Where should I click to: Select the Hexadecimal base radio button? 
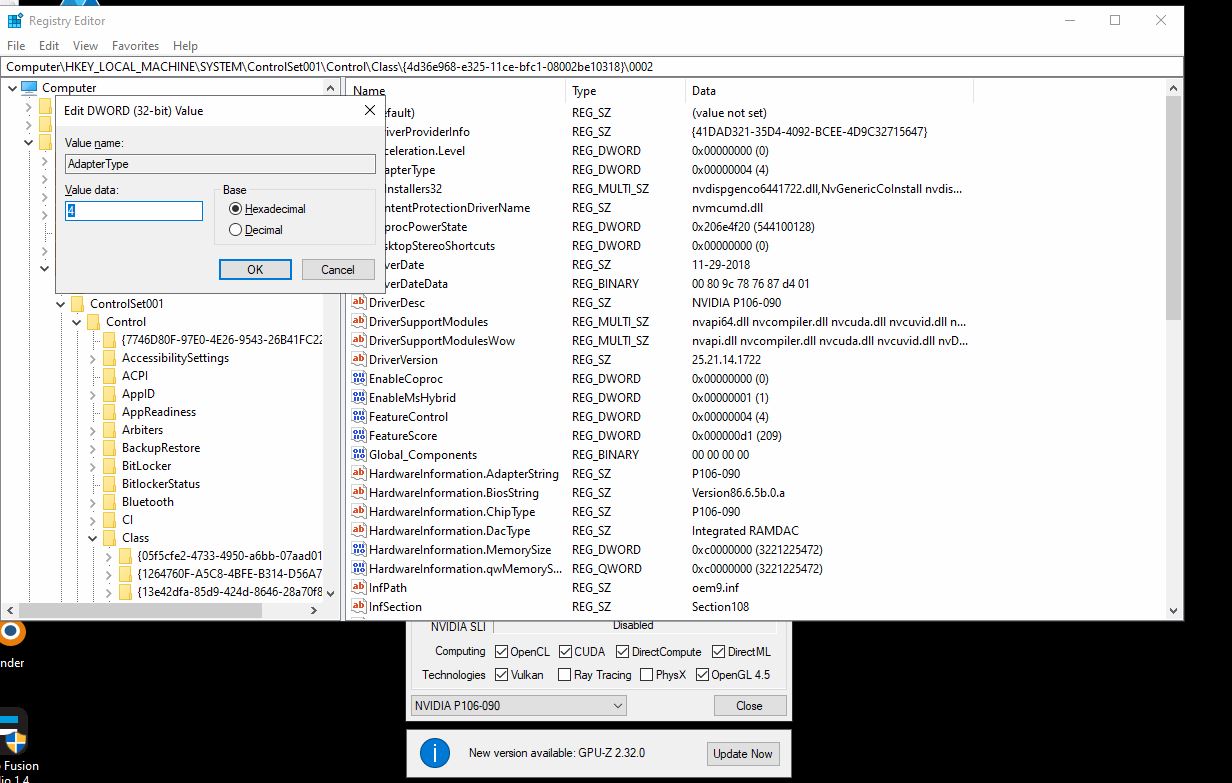[236, 209]
